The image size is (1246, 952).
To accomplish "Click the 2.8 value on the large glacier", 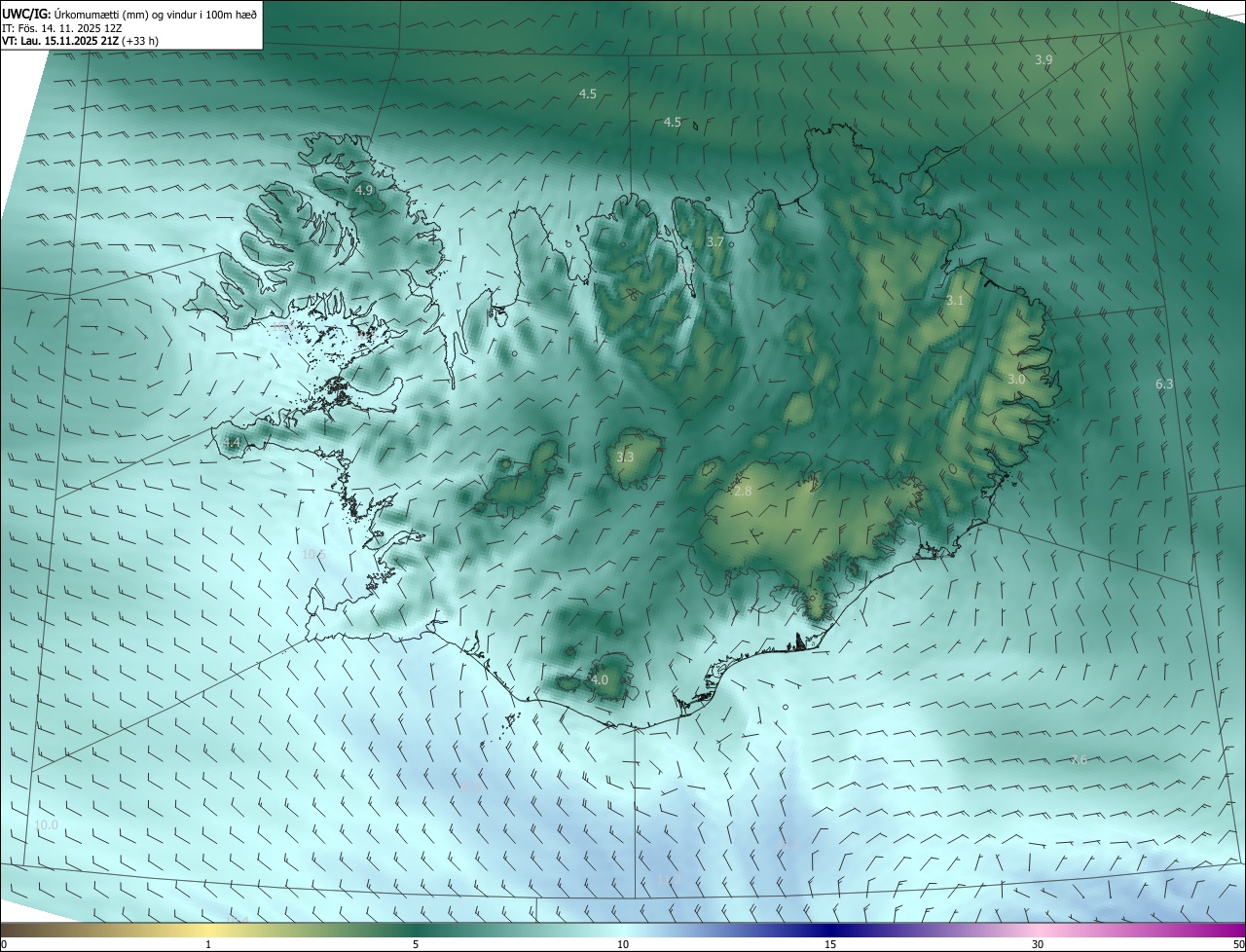I will [x=743, y=492].
